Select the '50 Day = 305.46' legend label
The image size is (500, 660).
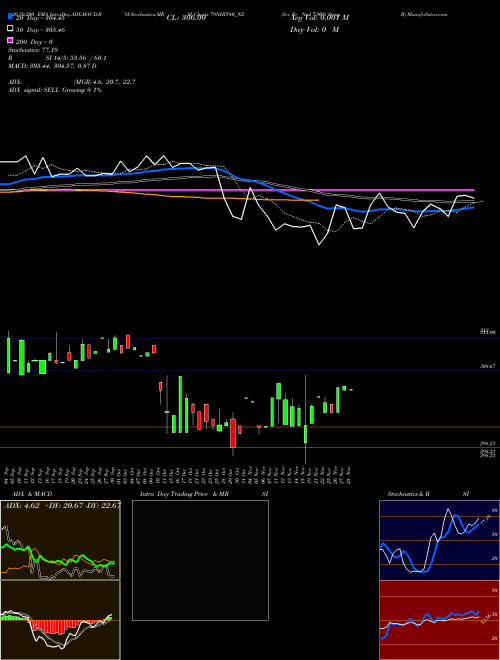(x=40, y=30)
